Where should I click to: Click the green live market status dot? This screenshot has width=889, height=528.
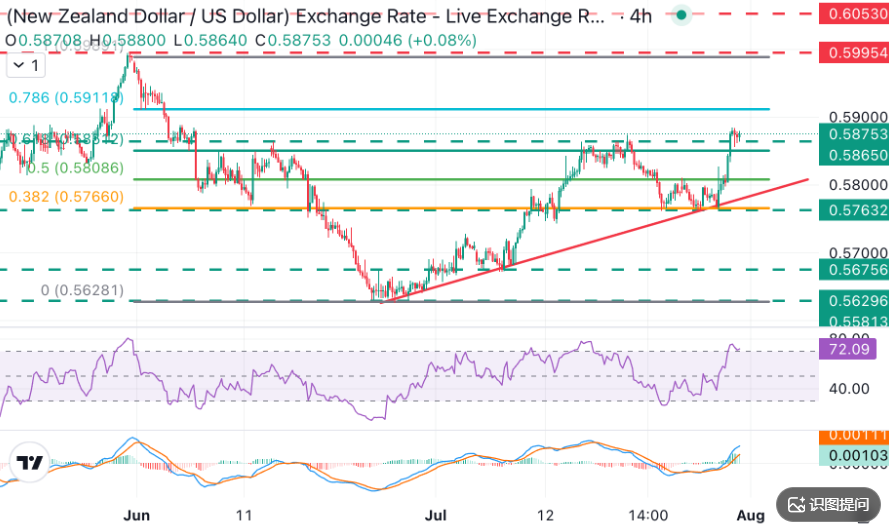[681, 15]
